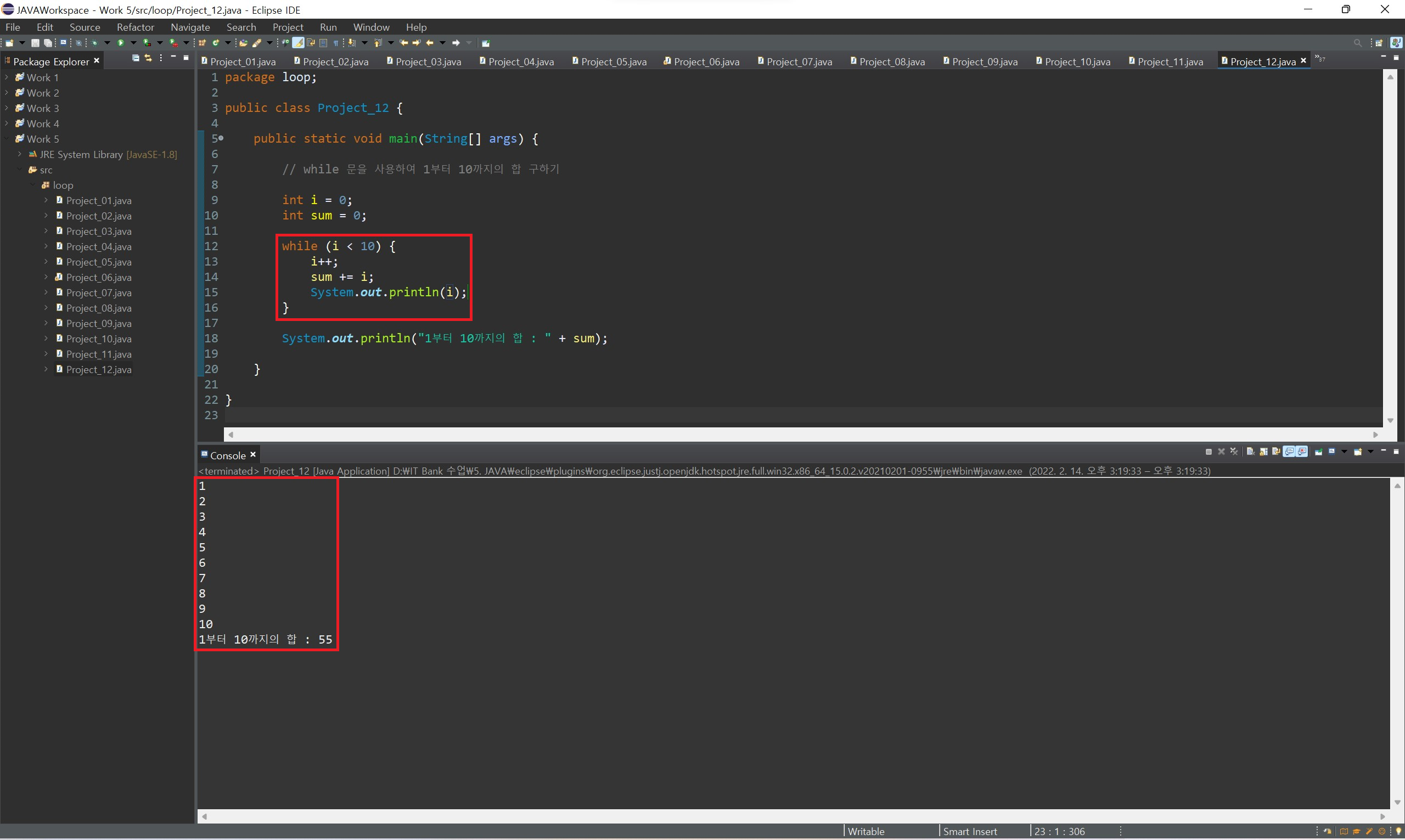The image size is (1405, 840).
Task: Click the editor horizontal scrollbar right arrow
Action: coord(1375,435)
